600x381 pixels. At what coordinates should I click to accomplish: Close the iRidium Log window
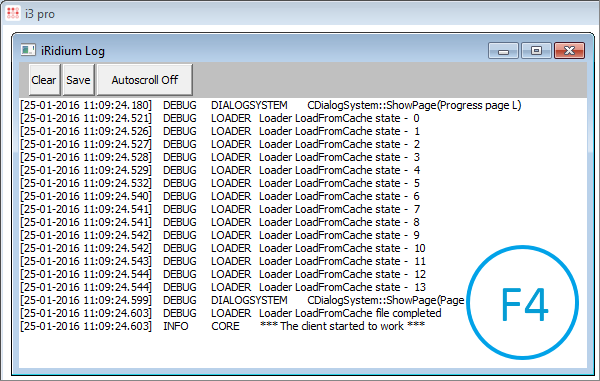pos(569,50)
